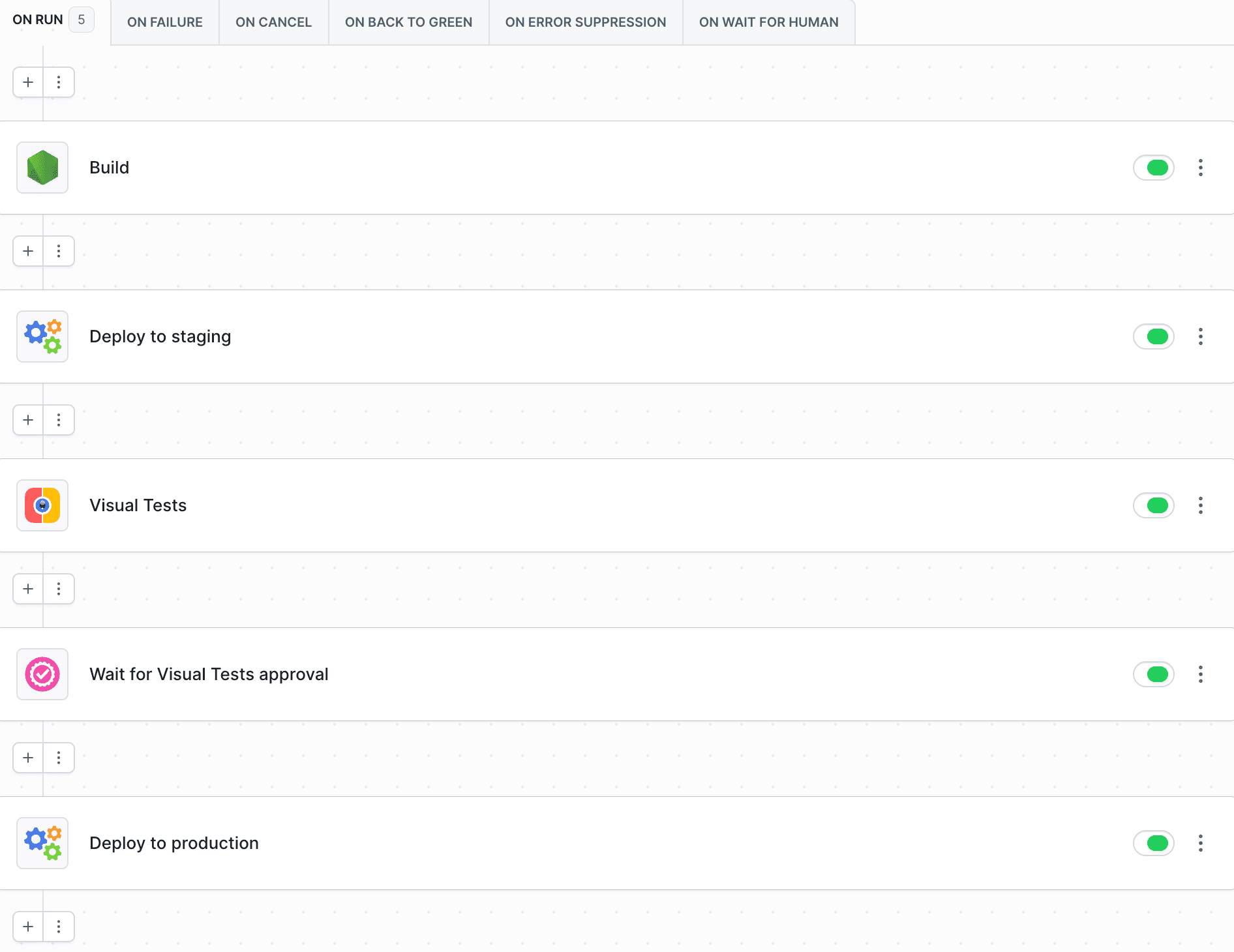
Task: Open the Deploy to production kebab menu
Action: click(x=1200, y=843)
